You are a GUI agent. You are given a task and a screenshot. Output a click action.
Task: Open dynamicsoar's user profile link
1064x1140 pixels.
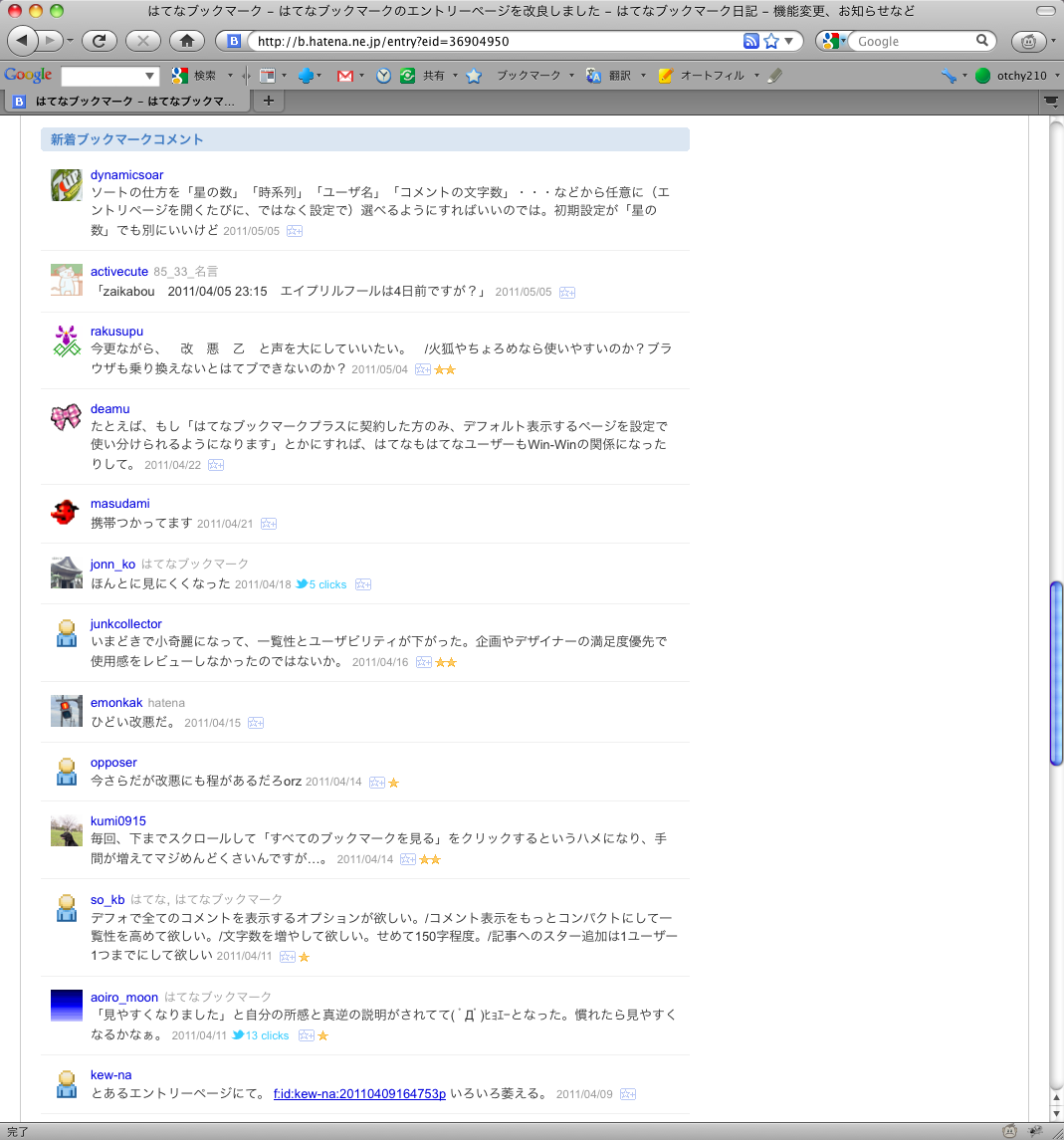[126, 175]
